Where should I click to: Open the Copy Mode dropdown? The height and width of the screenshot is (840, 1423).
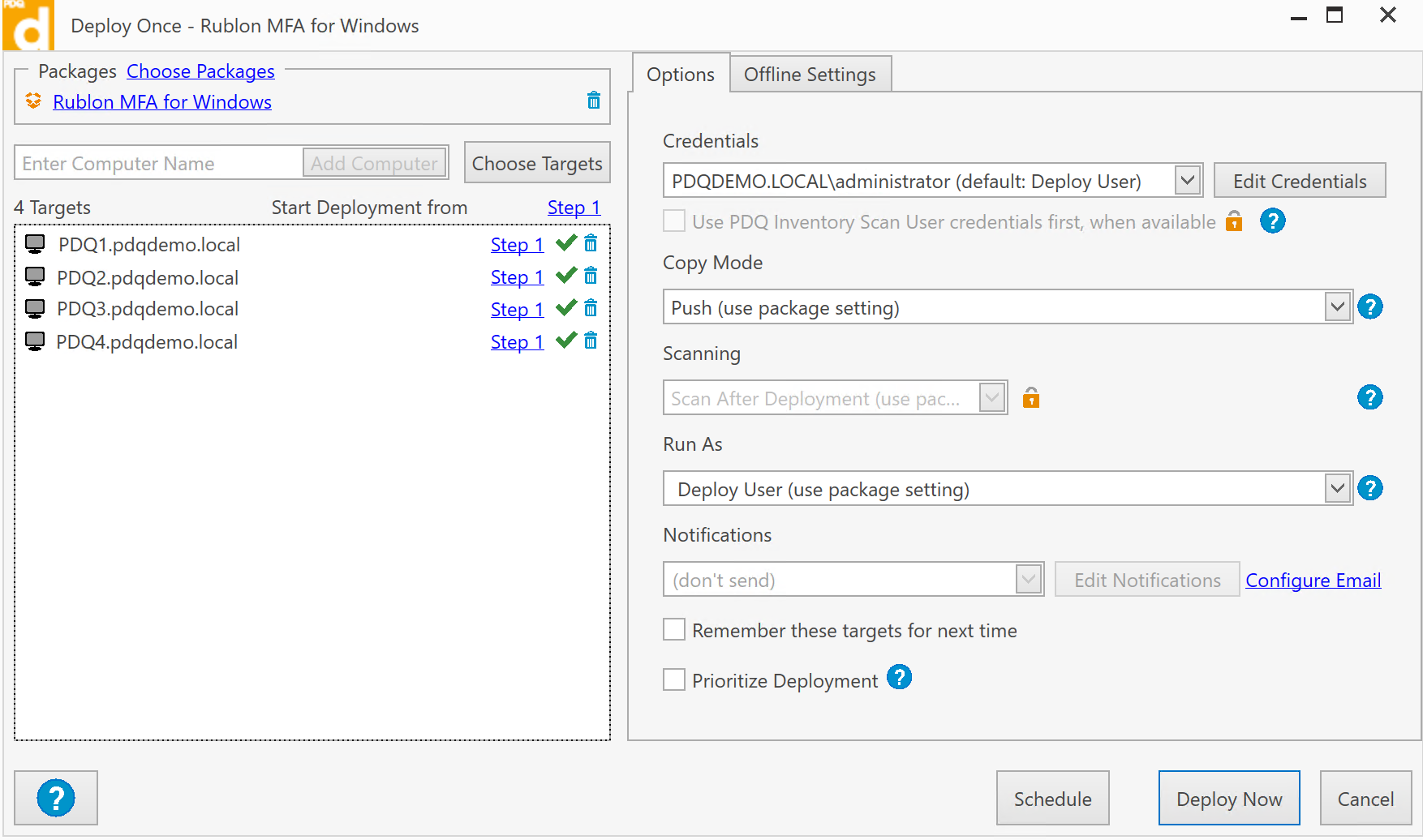[x=1337, y=307]
